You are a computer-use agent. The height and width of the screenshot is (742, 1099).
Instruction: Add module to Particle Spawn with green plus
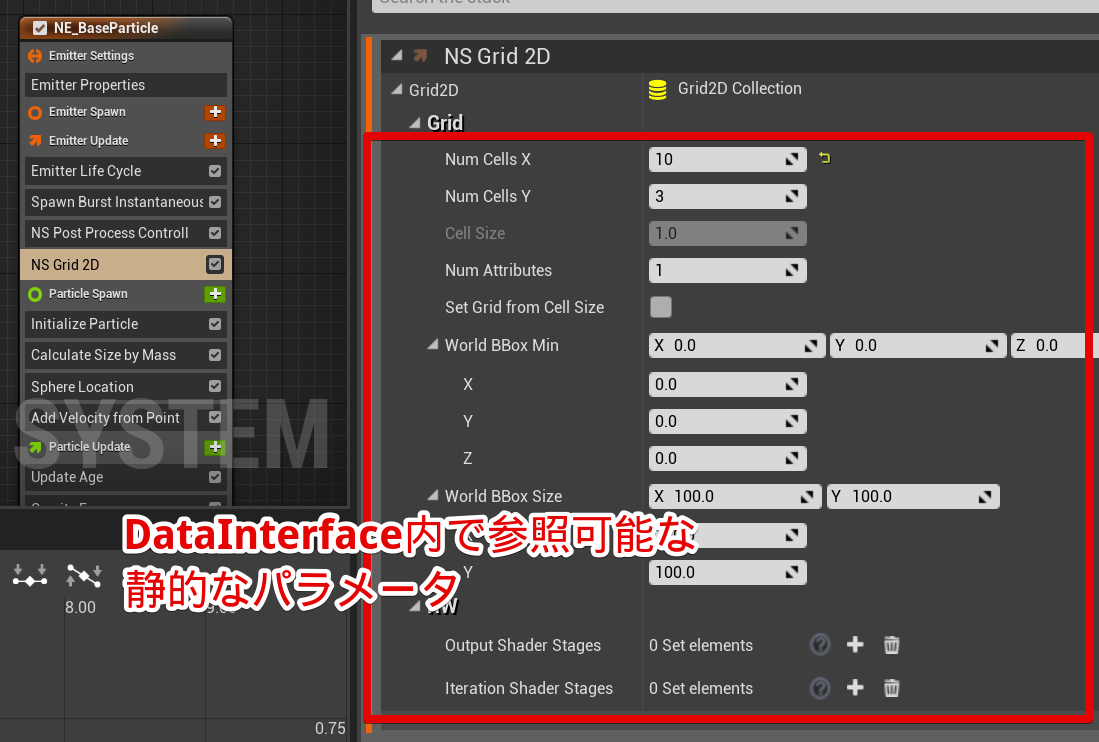pyautogui.click(x=215, y=294)
